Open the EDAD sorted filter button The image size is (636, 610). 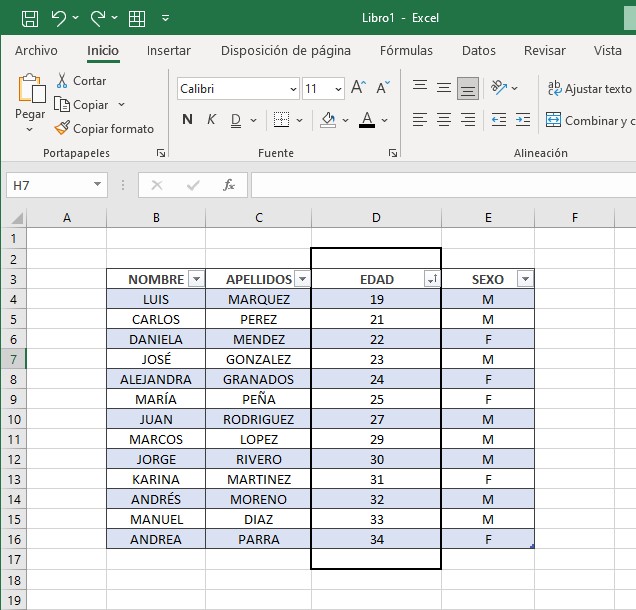(432, 279)
